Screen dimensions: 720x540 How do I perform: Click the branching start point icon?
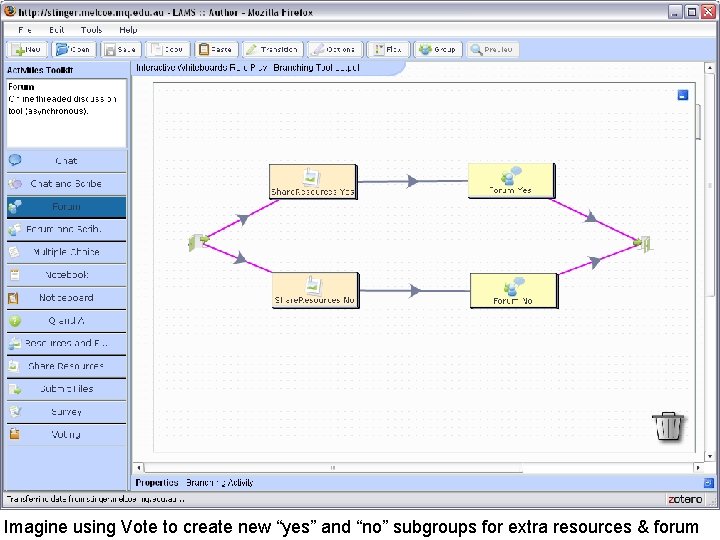[198, 242]
